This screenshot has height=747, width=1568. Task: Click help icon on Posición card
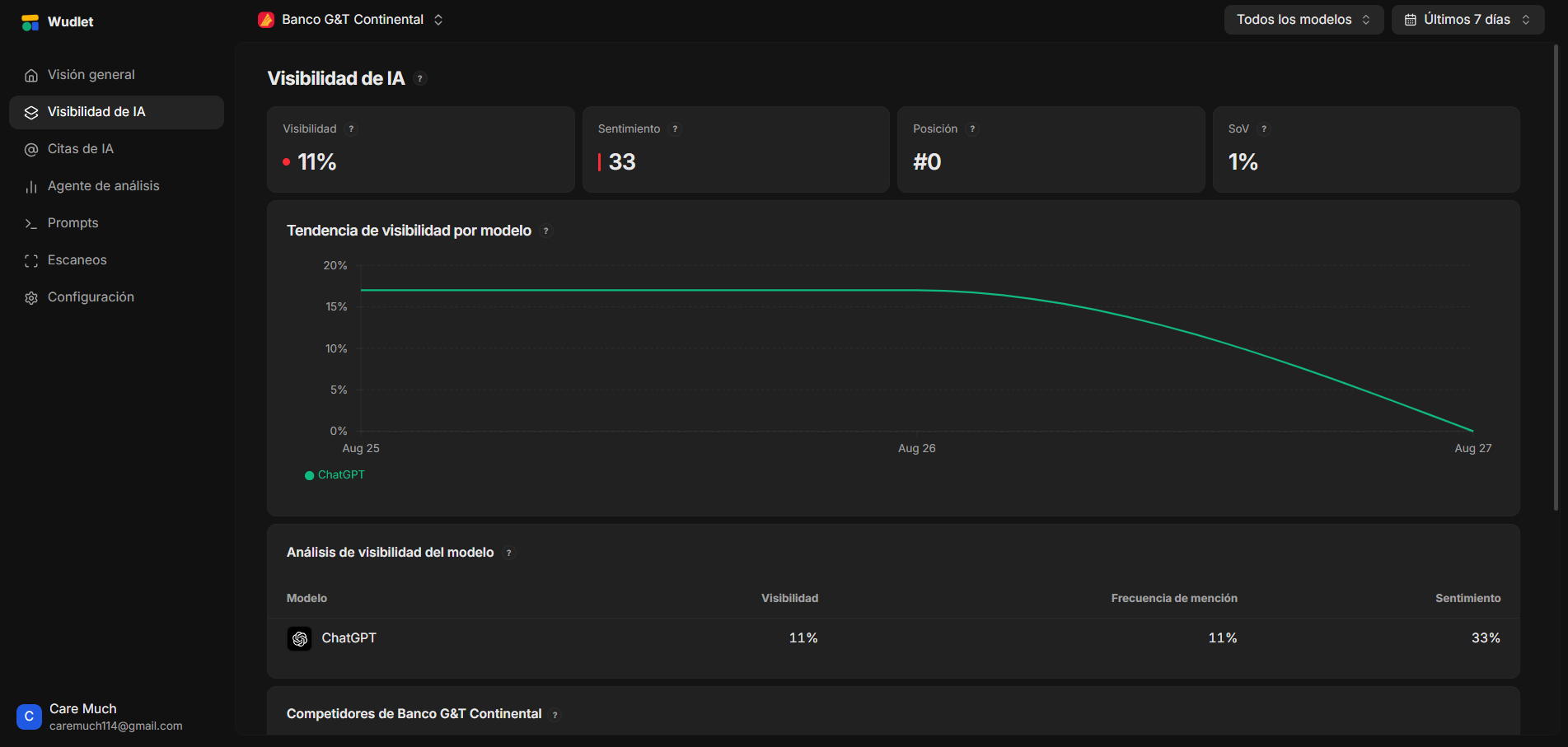coord(972,128)
